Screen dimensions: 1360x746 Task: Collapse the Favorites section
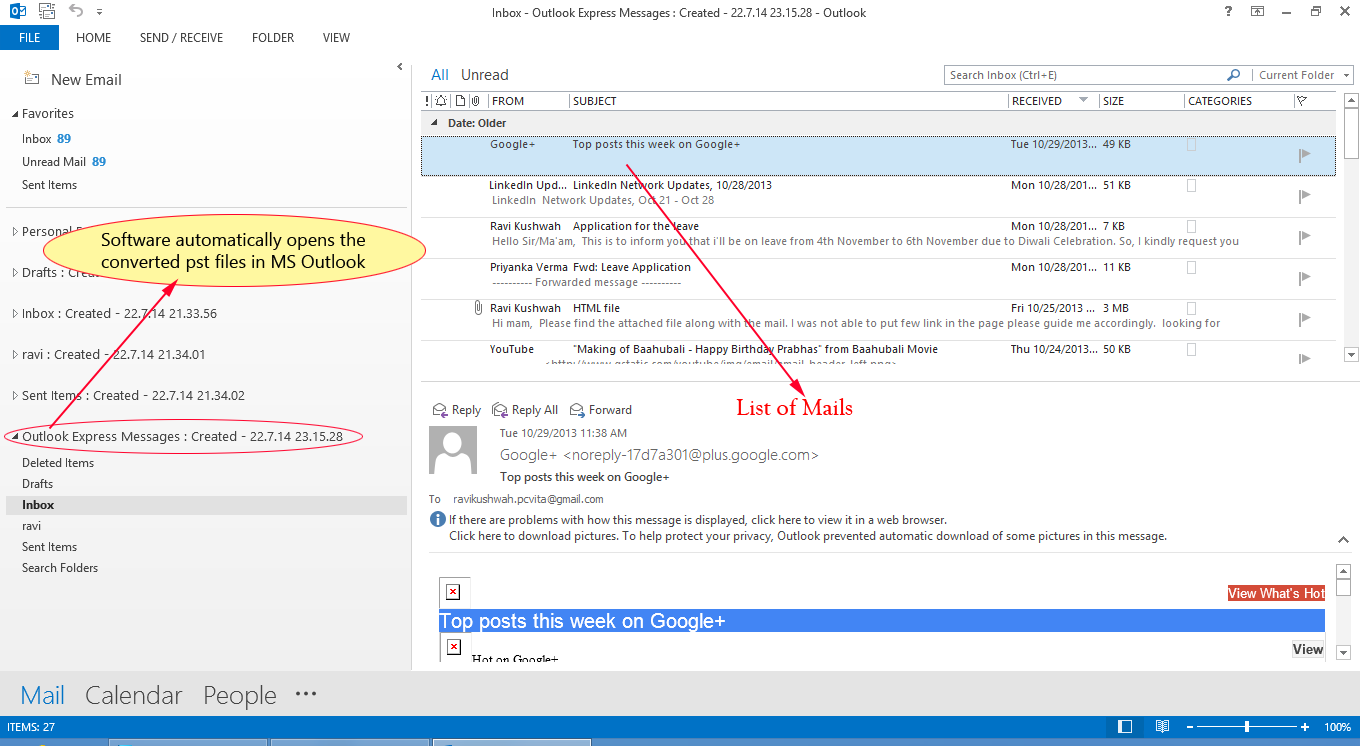15,114
